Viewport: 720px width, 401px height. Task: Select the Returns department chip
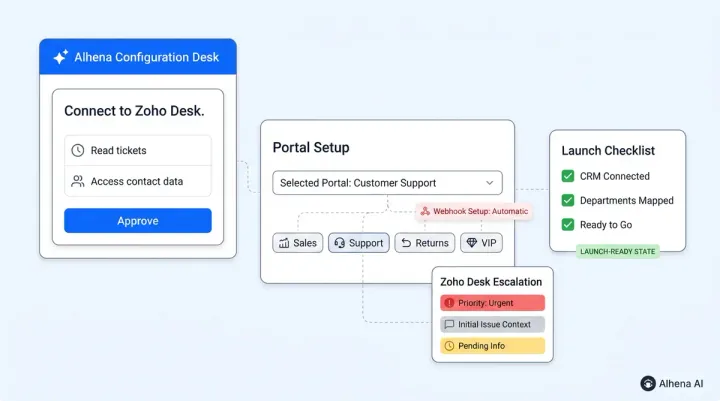click(425, 243)
